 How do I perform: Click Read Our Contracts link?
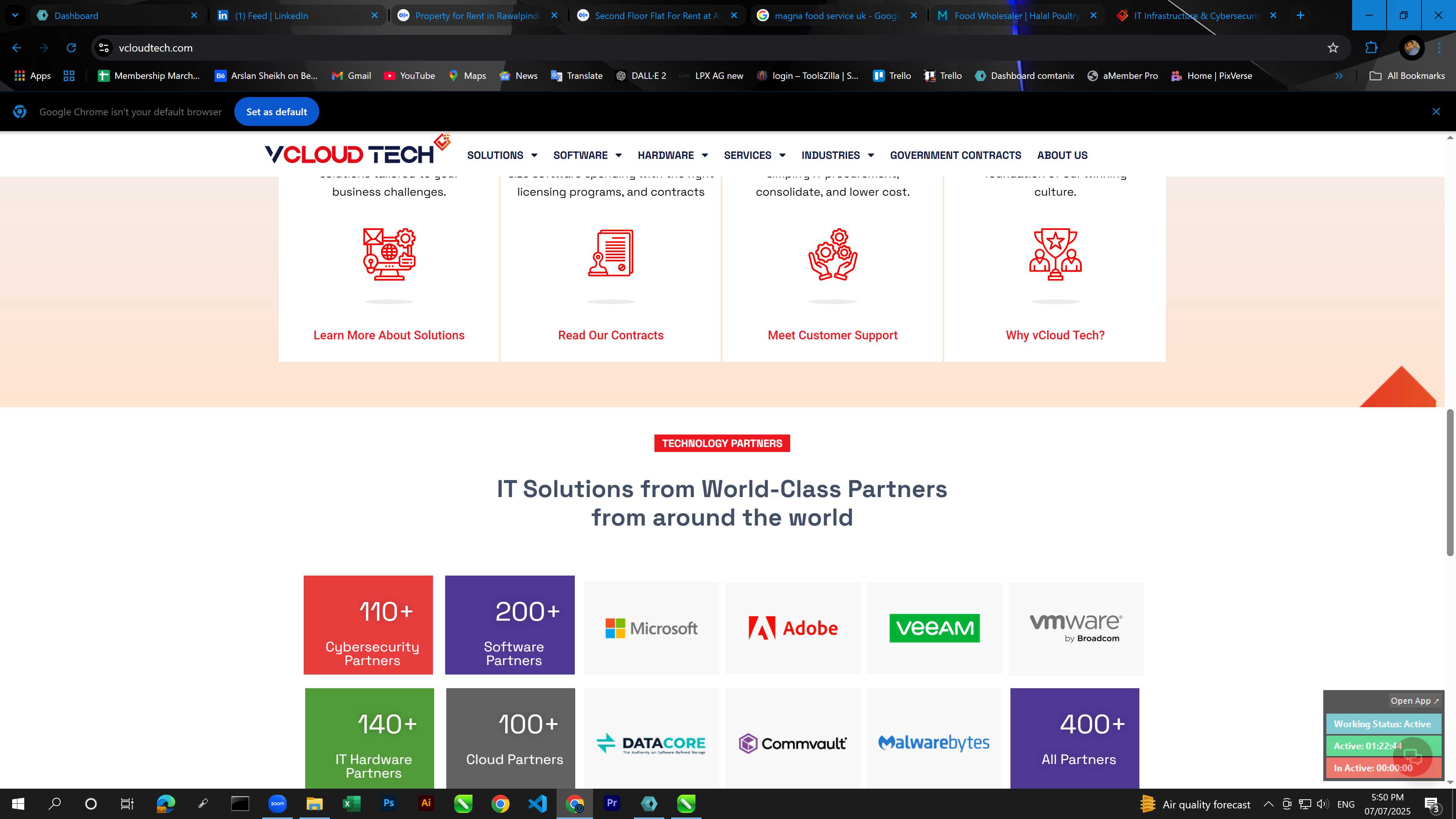pos(610,335)
